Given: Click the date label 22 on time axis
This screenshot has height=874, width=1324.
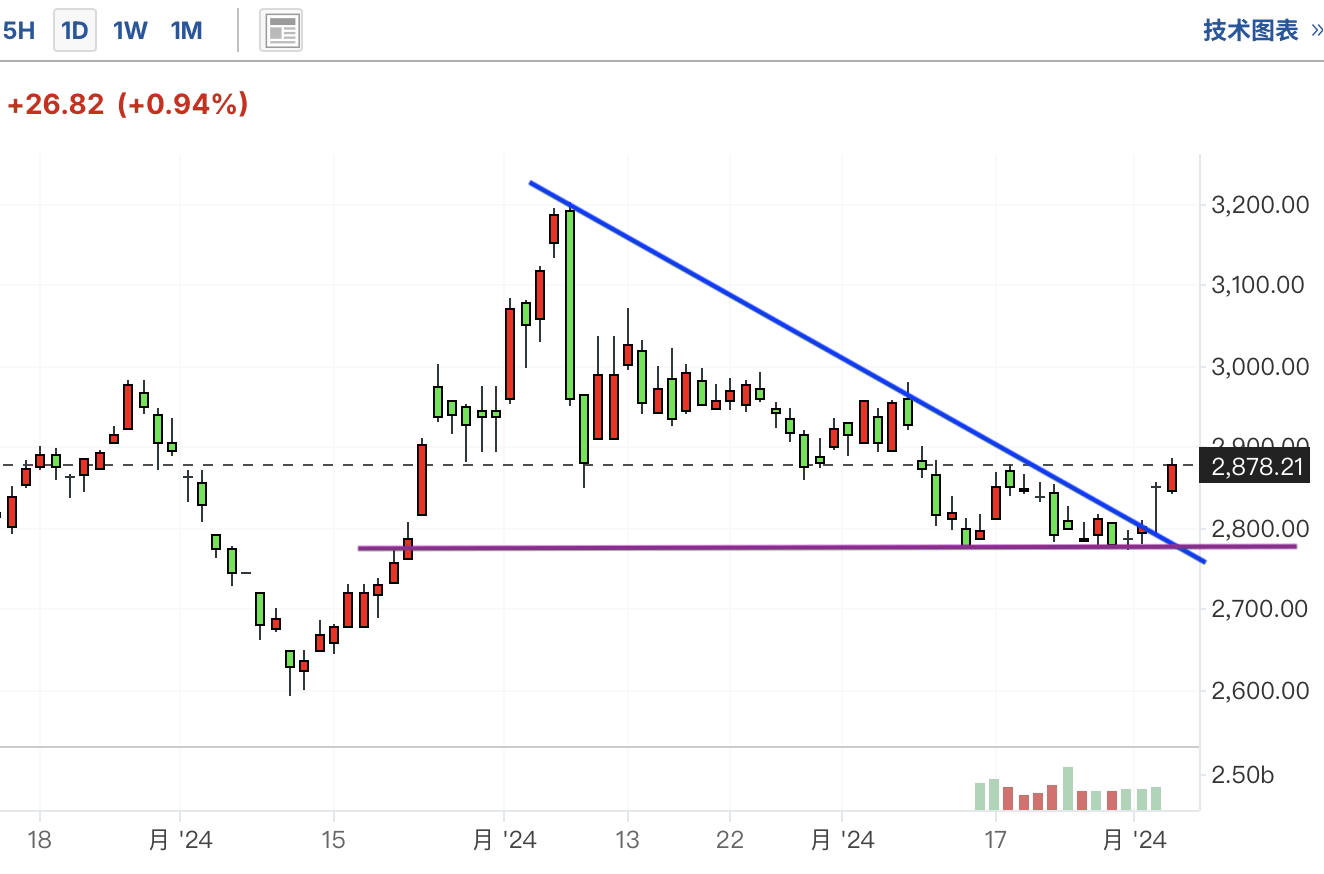Looking at the screenshot, I should (730, 839).
